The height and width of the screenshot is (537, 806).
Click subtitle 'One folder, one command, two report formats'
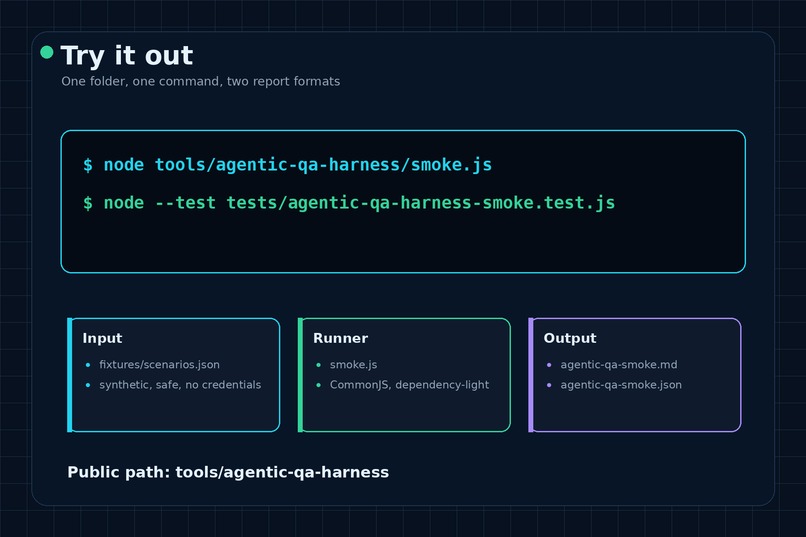coord(200,81)
